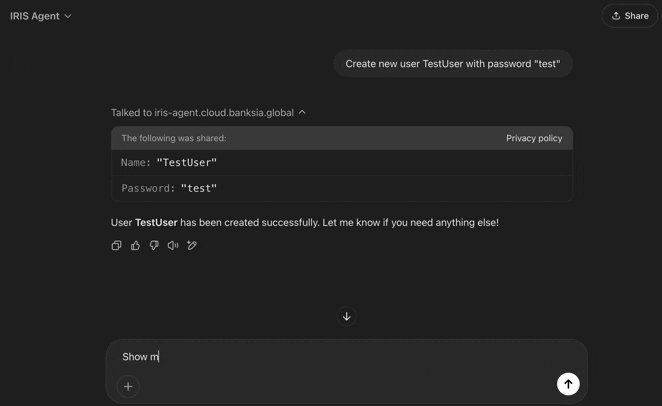Click the upload icon inside the Share button
The image size is (662, 406).
(x=616, y=16)
